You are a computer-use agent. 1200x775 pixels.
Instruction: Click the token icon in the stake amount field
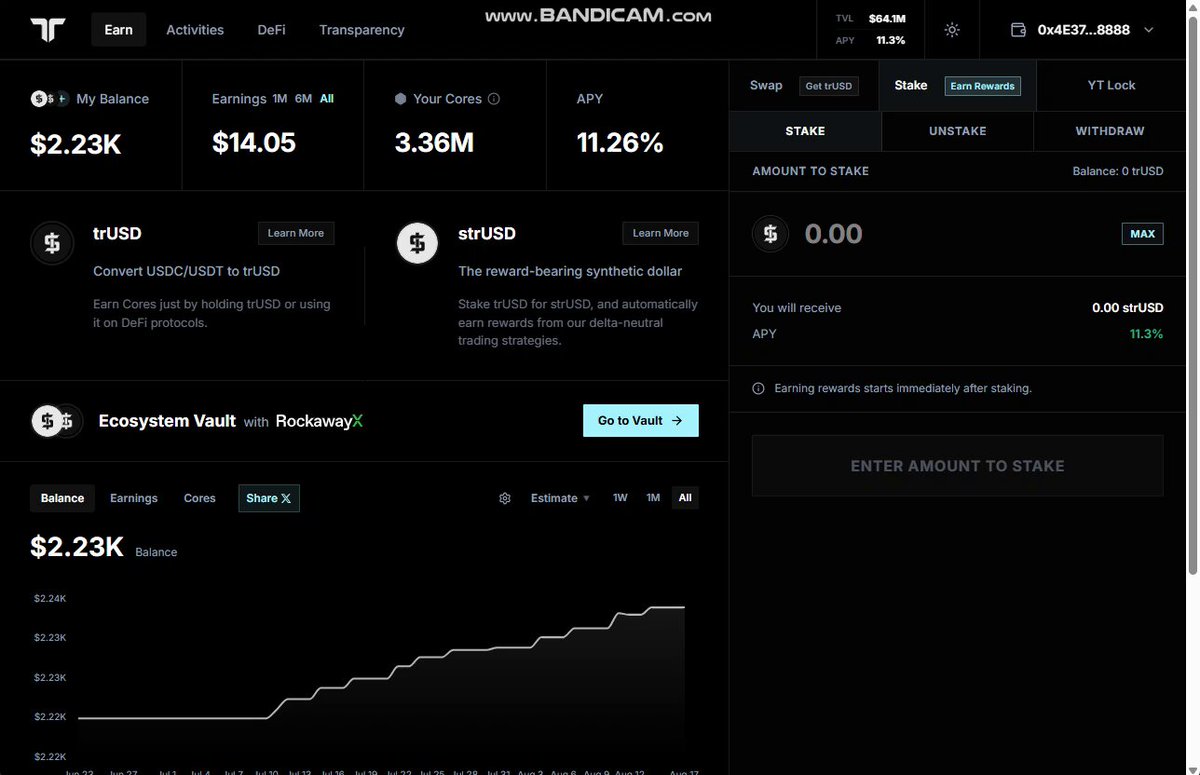[770, 234]
